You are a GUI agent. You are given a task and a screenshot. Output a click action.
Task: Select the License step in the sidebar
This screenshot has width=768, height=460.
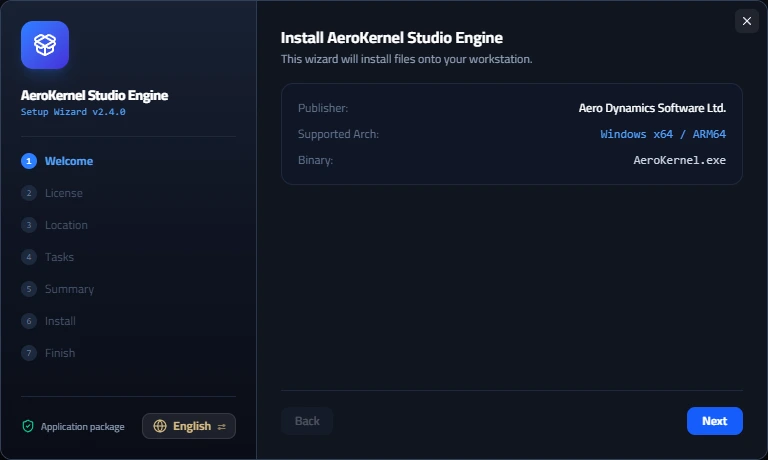coord(52,193)
